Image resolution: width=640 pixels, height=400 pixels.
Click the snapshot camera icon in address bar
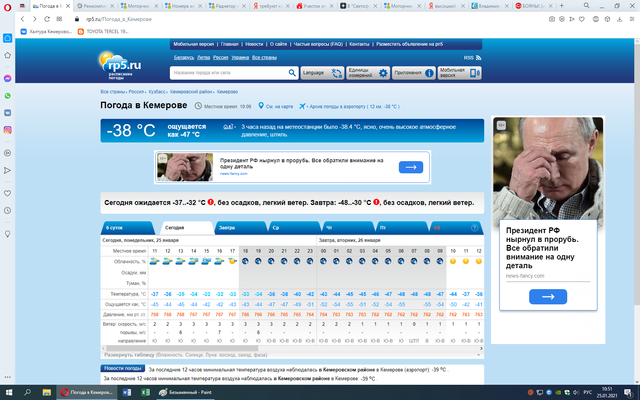click(552, 19)
